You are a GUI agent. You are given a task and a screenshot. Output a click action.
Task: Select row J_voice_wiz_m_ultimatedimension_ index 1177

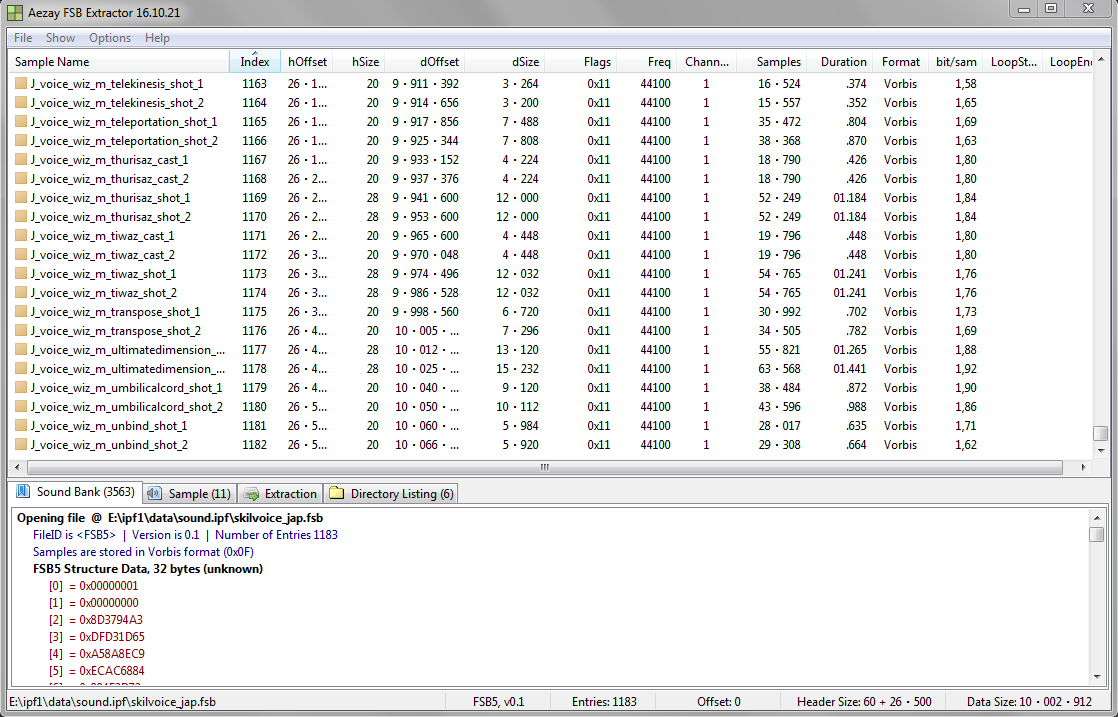click(x=549, y=350)
